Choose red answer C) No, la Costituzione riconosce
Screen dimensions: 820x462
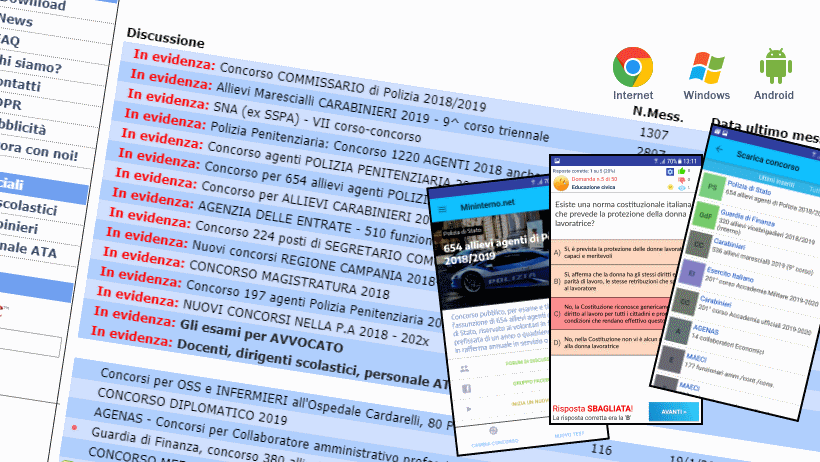point(610,313)
